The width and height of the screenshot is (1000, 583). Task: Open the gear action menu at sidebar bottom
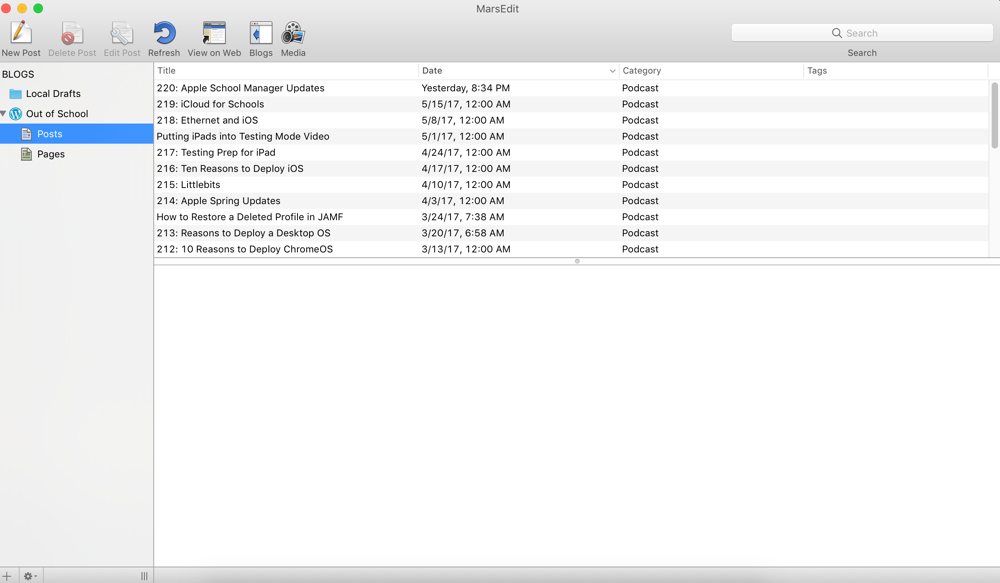point(30,576)
